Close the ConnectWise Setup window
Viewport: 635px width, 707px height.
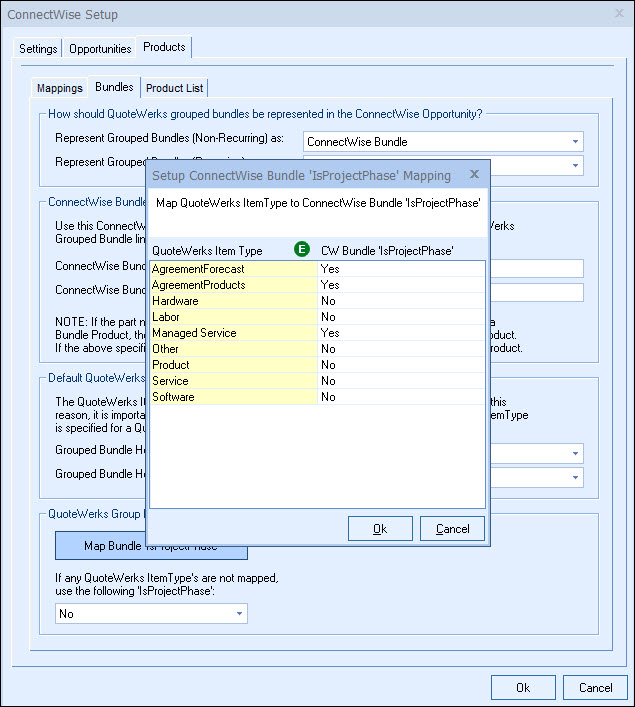[620, 13]
